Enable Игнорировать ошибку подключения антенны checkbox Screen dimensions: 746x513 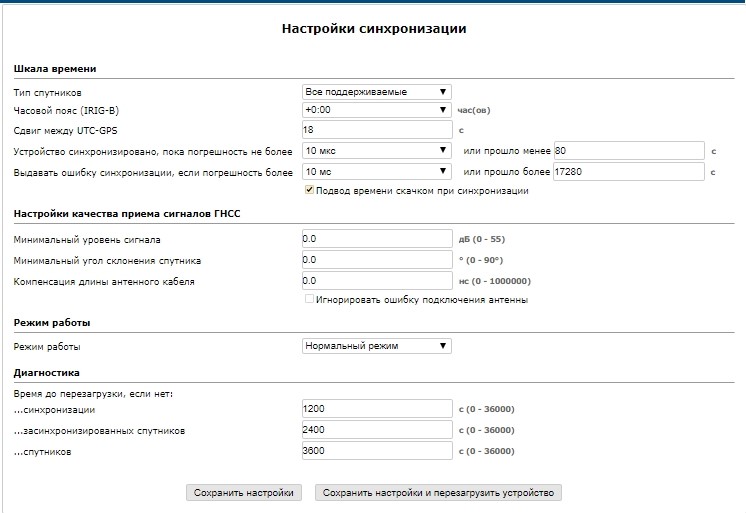pyautogui.click(x=309, y=300)
